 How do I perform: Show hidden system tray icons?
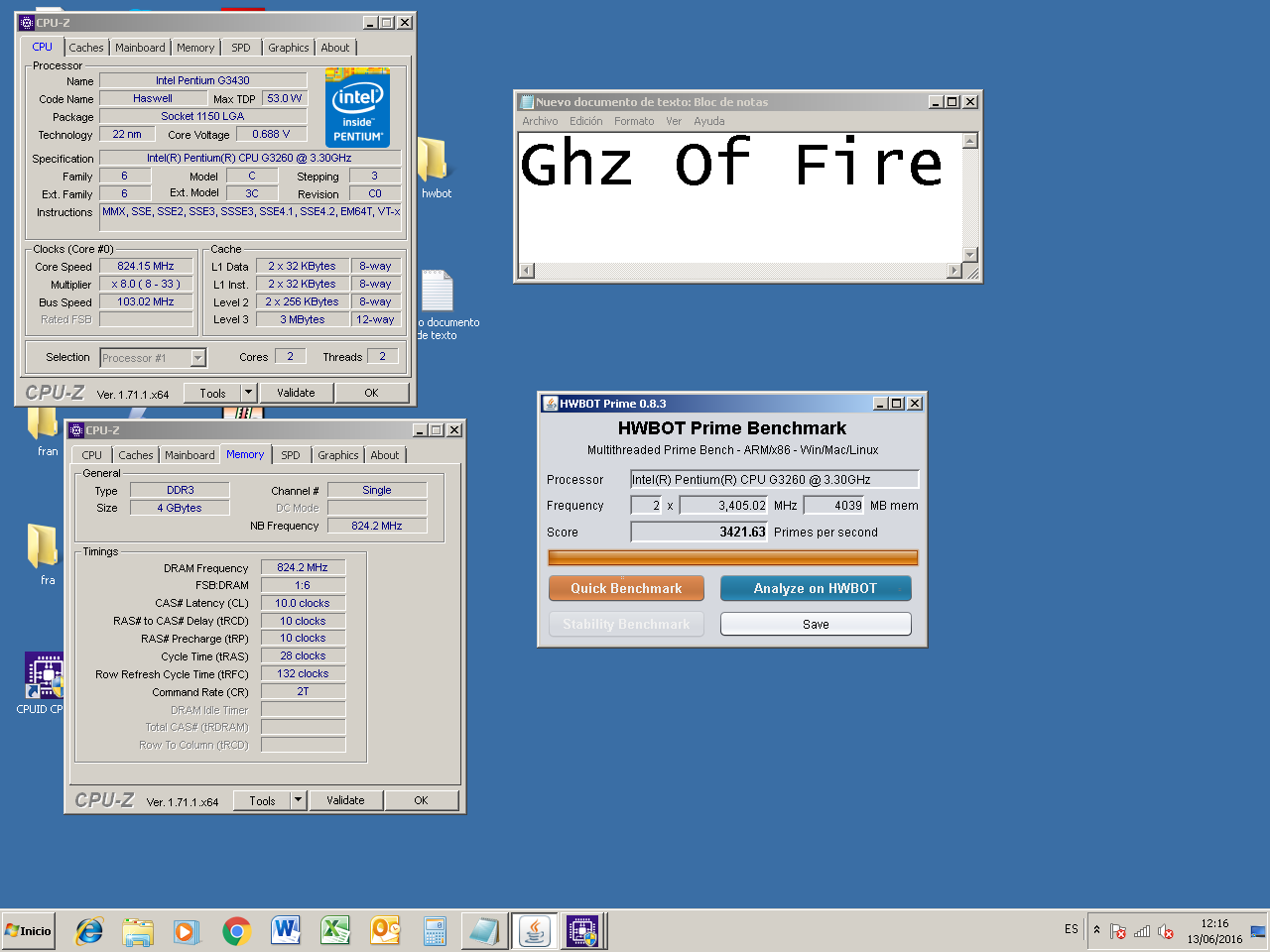pos(1096,930)
